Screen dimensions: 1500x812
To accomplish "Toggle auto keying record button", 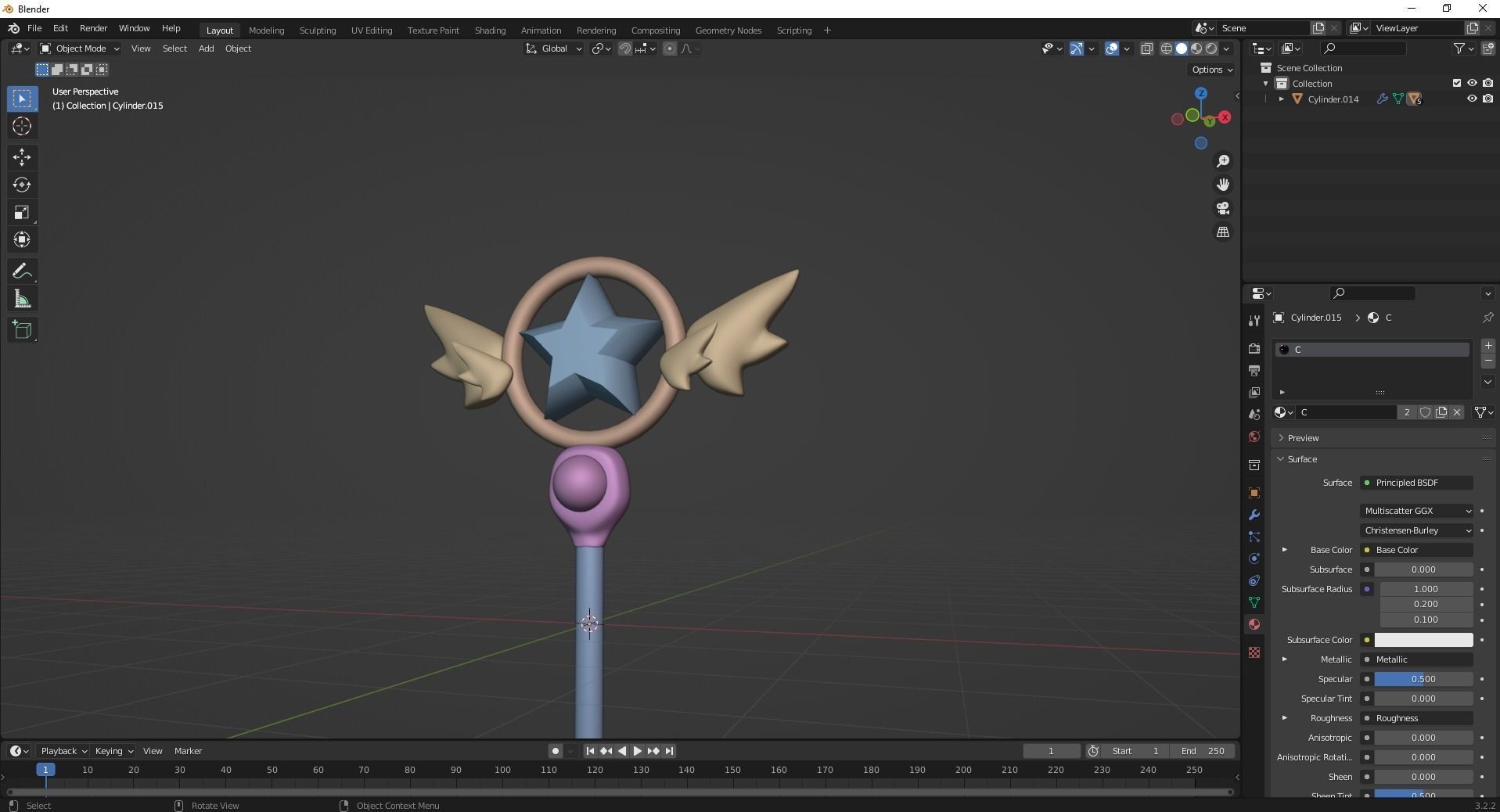I will click(x=555, y=751).
